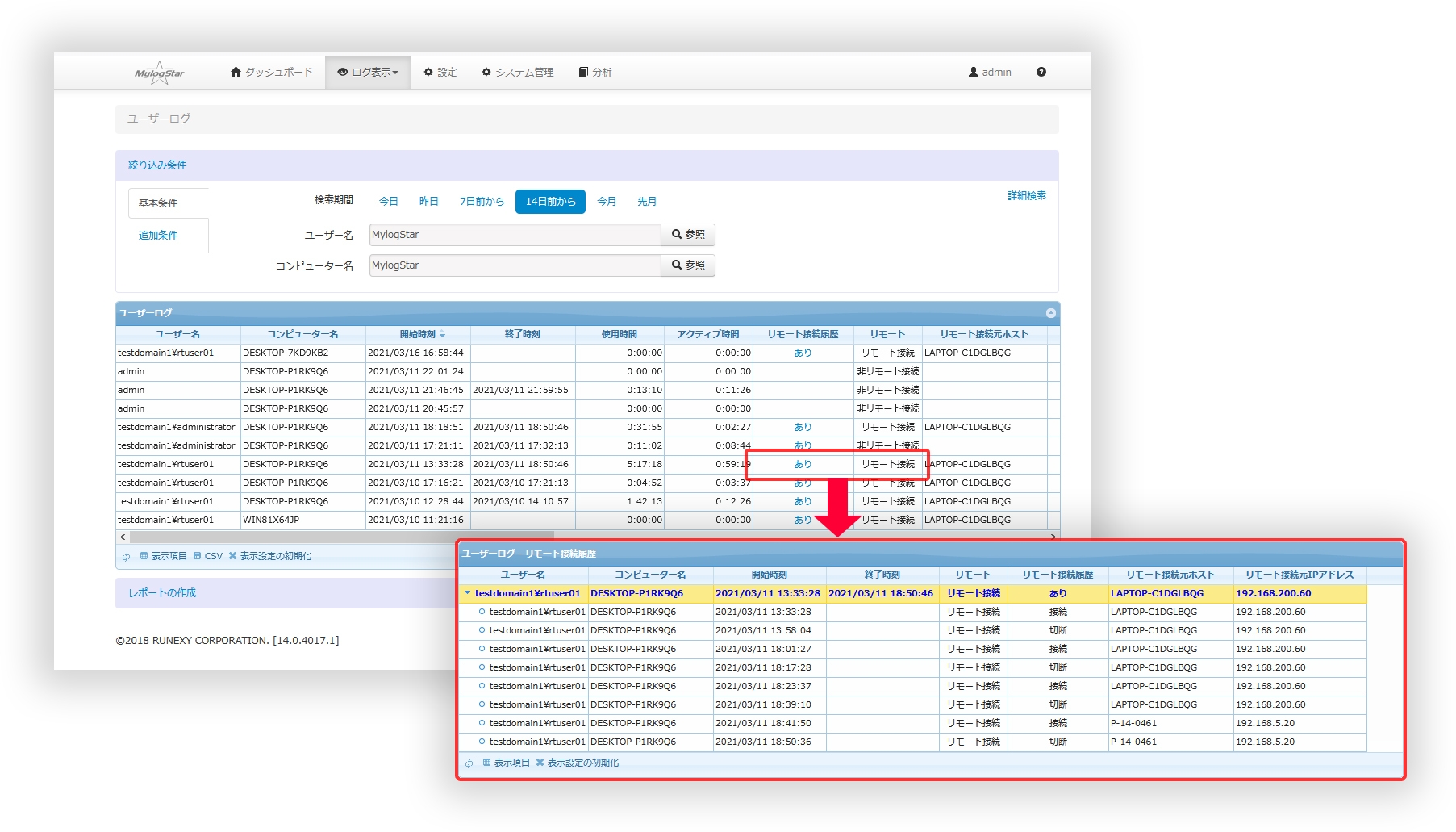Click the MylogStar logo
The width and height of the screenshot is (1456, 832).
pyautogui.click(x=160, y=73)
